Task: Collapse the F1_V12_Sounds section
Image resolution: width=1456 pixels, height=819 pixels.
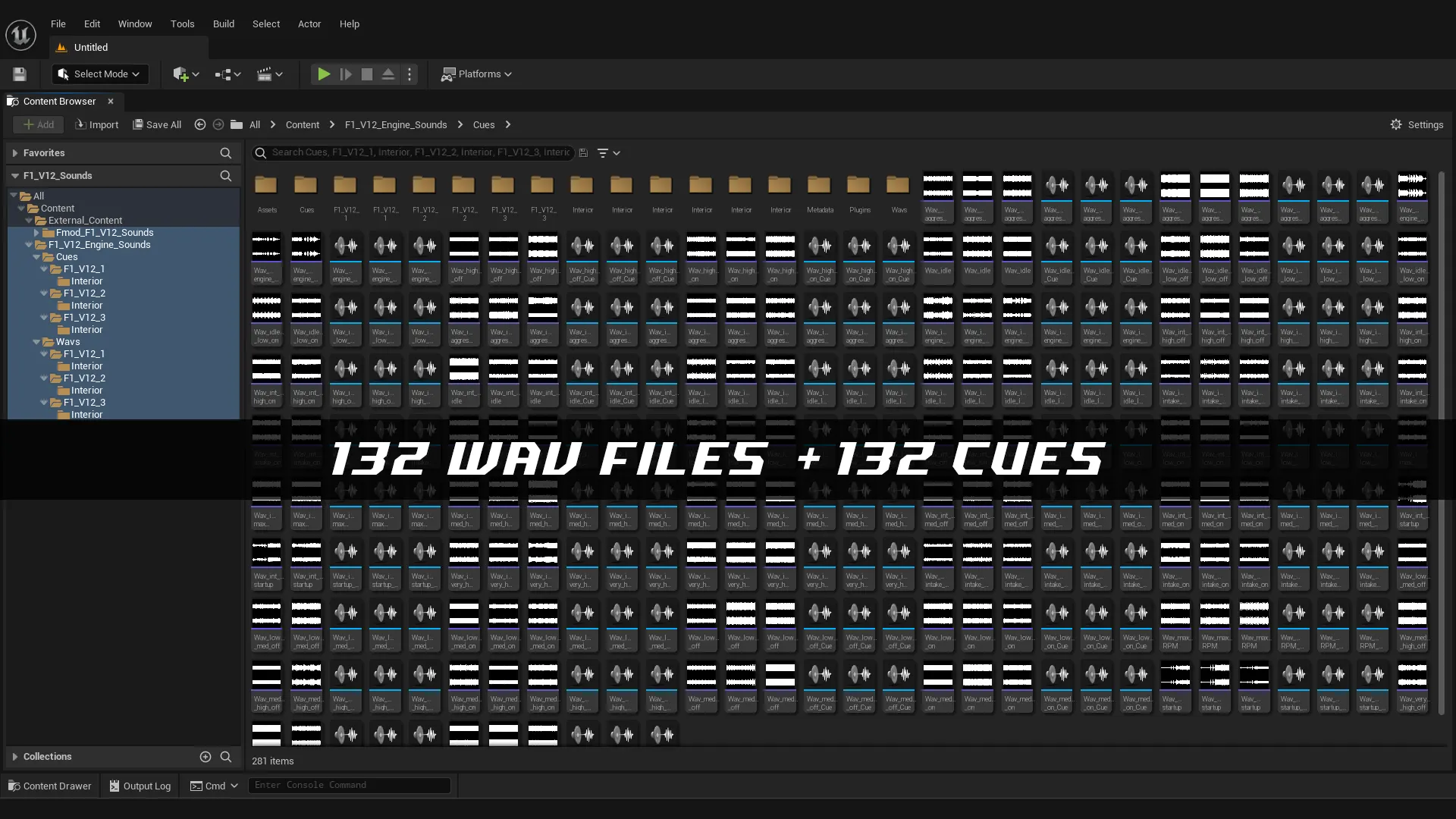Action: point(14,176)
